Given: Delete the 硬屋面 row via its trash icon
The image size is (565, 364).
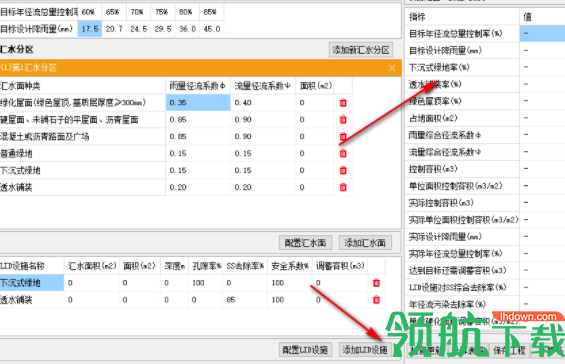Looking at the screenshot, I should (x=343, y=120).
